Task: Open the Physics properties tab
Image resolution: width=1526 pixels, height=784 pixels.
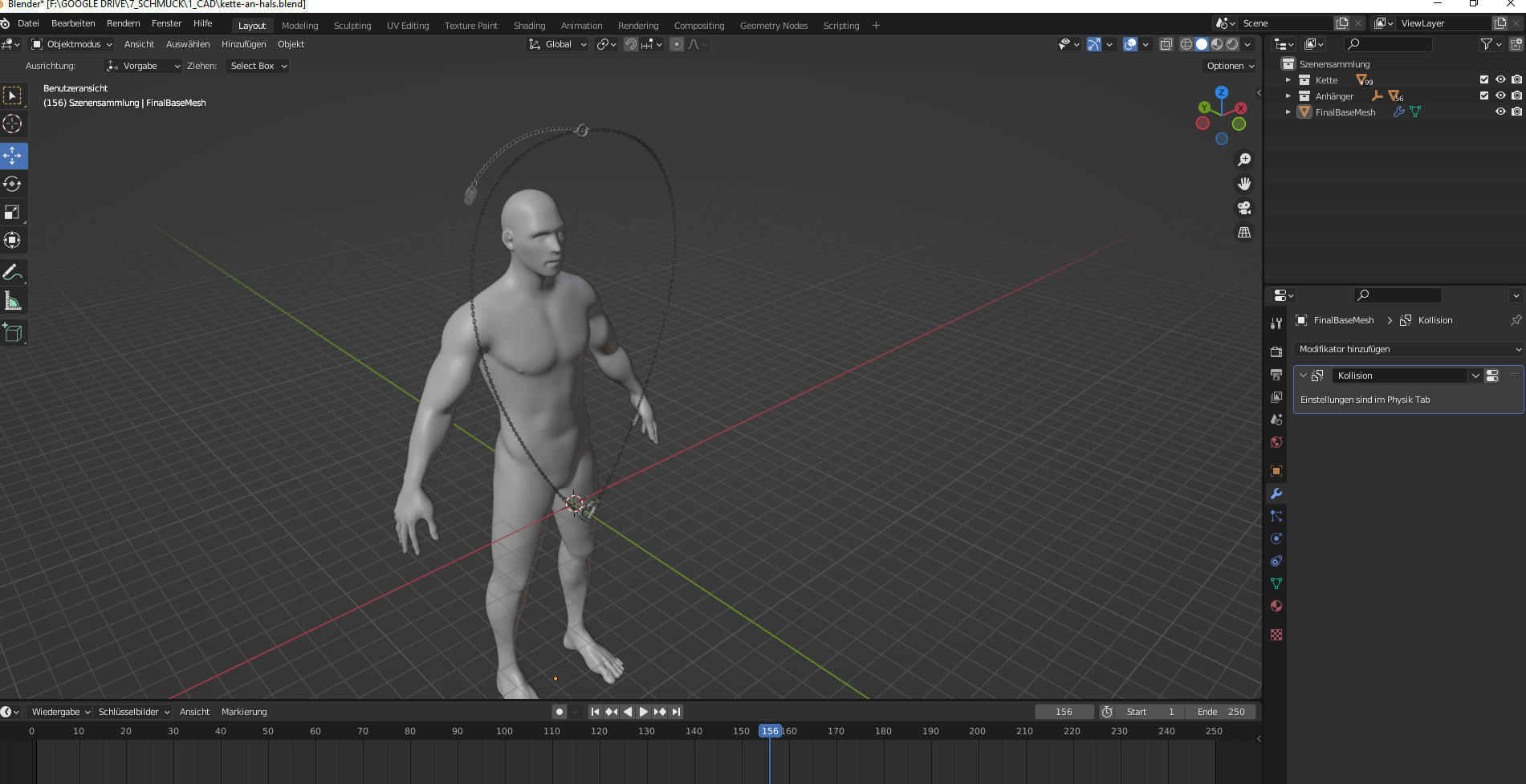Action: [x=1276, y=538]
